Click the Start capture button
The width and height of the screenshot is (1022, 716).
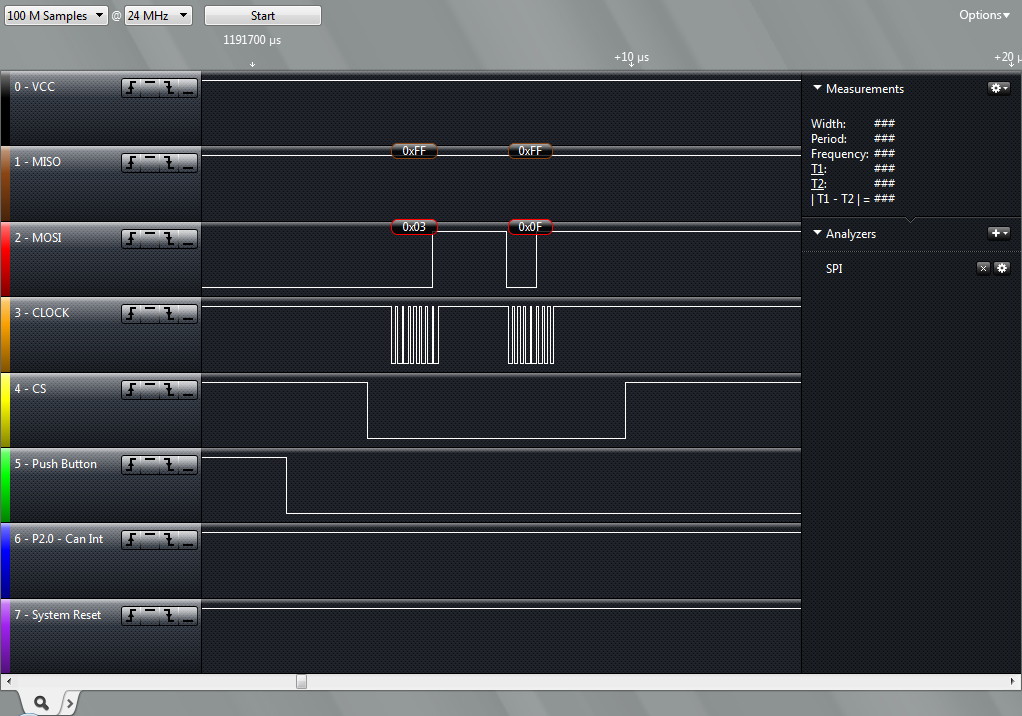(263, 16)
